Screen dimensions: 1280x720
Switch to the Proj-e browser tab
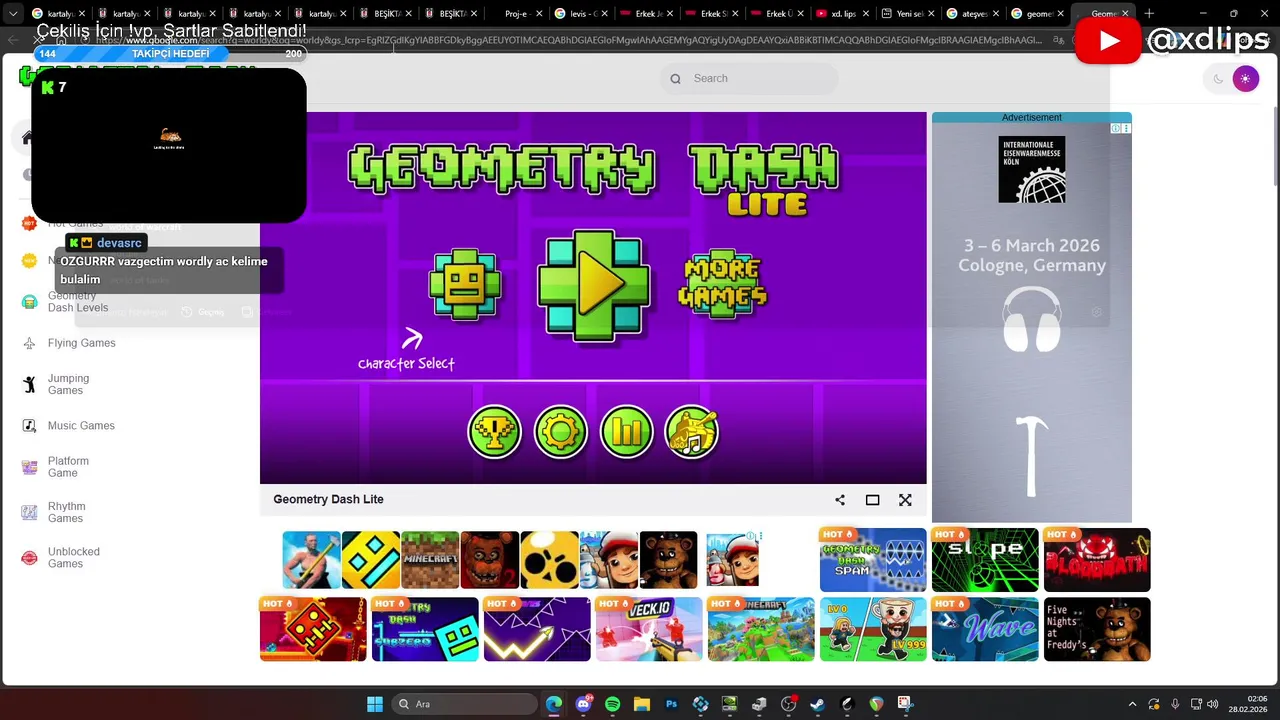point(517,14)
